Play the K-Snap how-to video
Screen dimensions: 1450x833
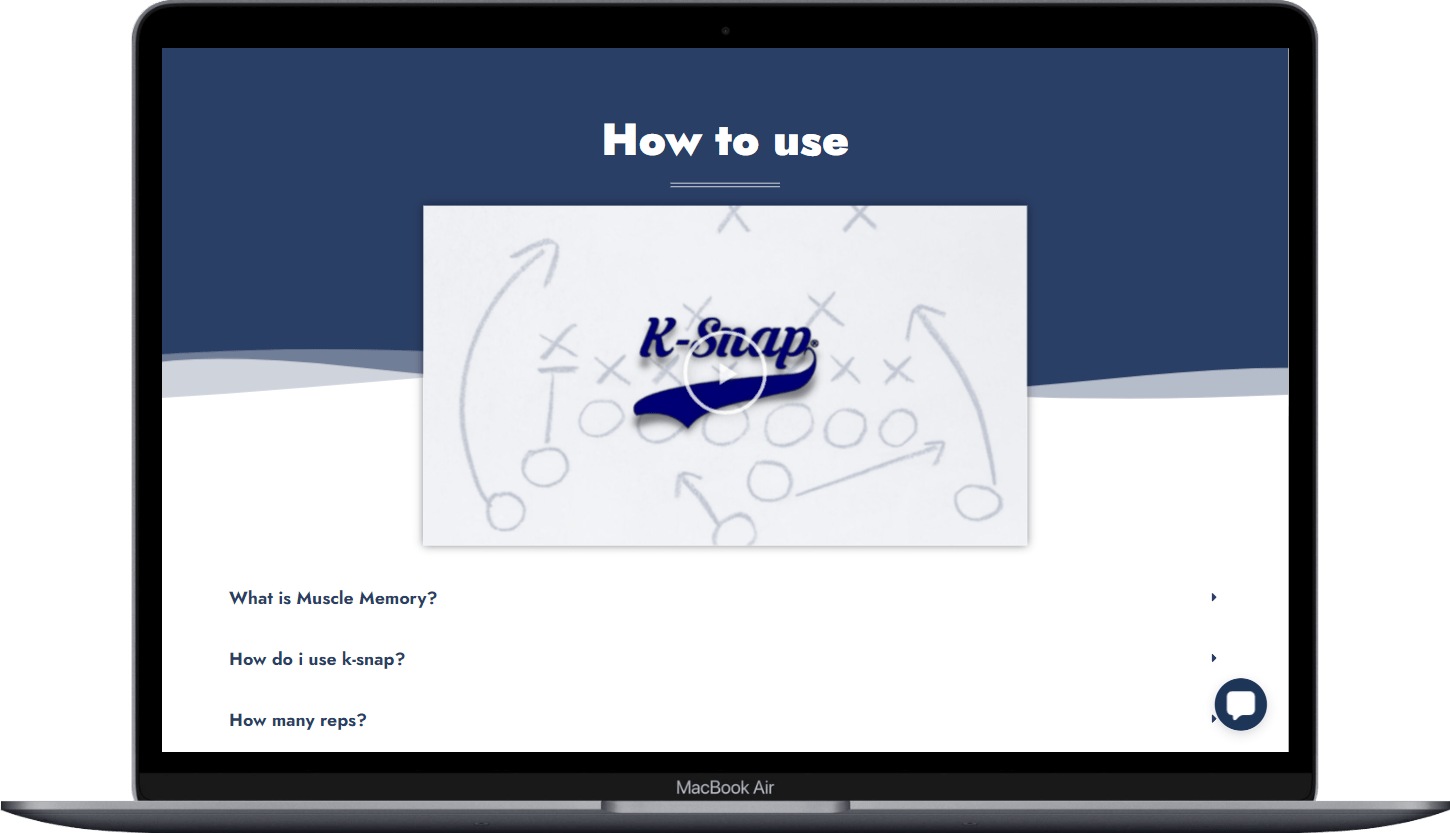pos(725,374)
